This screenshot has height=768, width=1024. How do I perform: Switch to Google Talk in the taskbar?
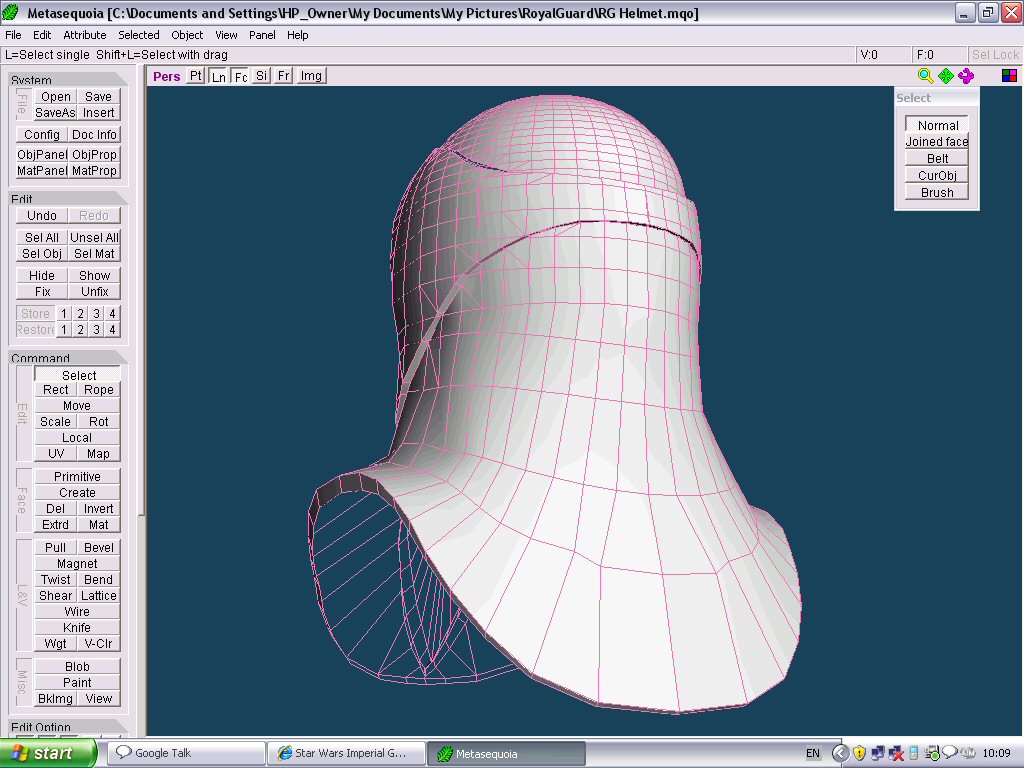(x=186, y=753)
